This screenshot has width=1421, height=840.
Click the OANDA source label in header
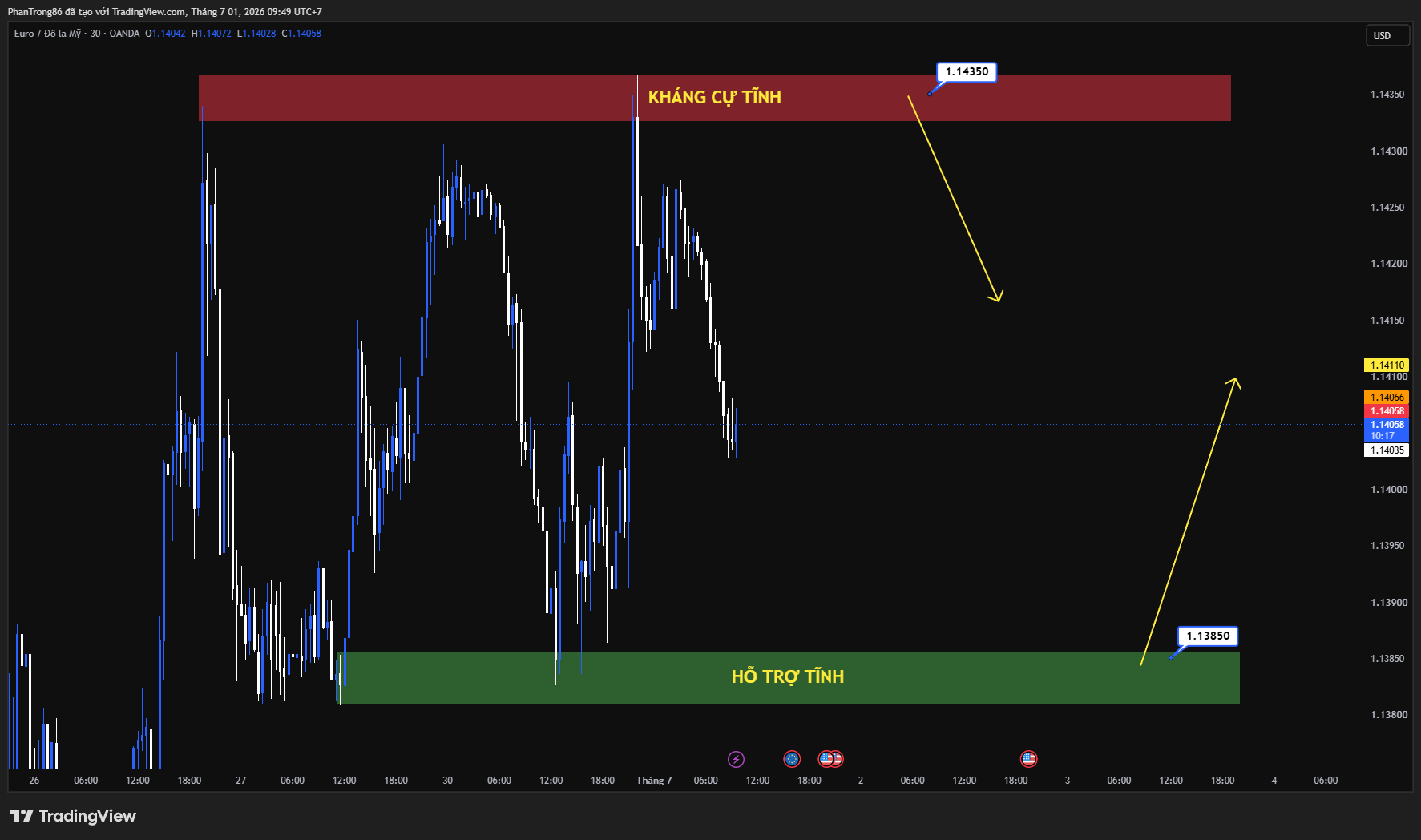tap(124, 34)
